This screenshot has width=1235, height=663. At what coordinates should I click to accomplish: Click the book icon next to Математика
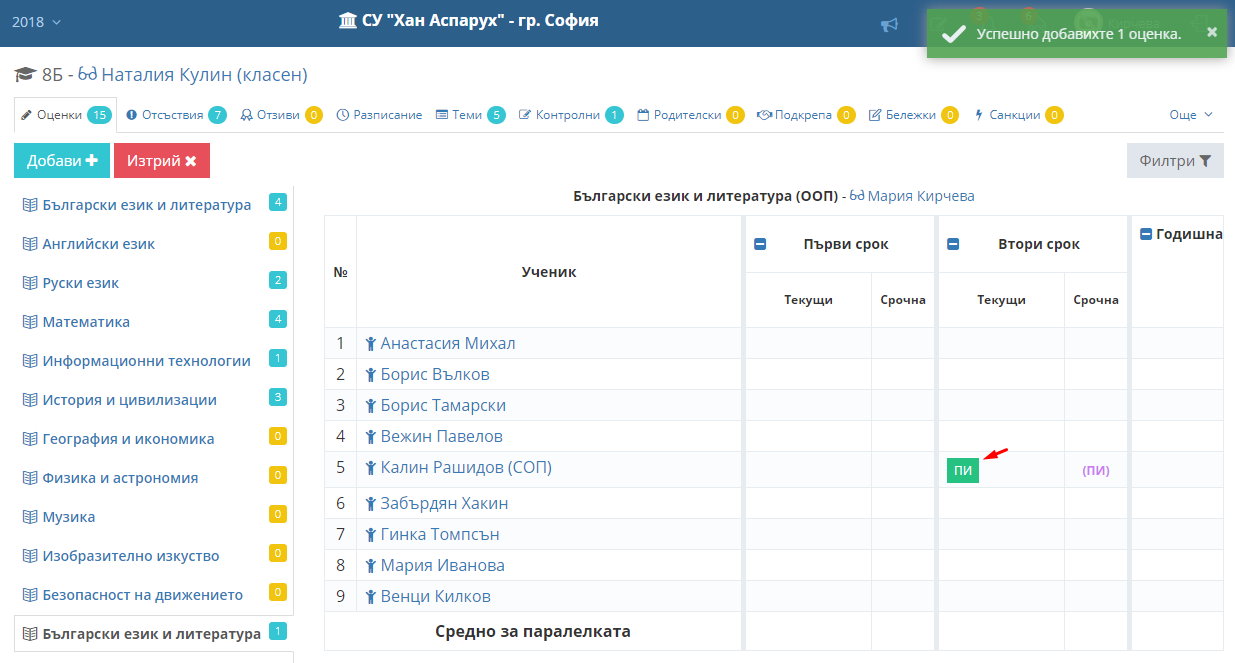click(30, 322)
